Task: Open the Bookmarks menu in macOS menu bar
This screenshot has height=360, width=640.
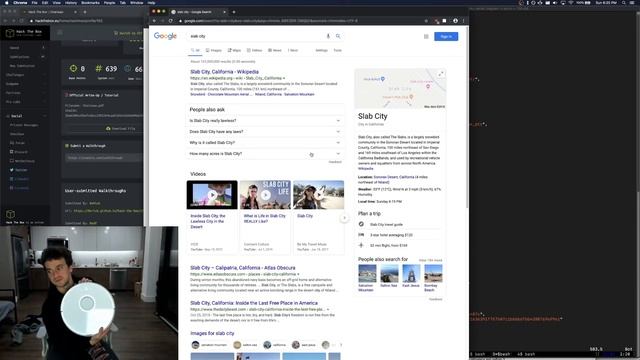Action: (90, 2)
